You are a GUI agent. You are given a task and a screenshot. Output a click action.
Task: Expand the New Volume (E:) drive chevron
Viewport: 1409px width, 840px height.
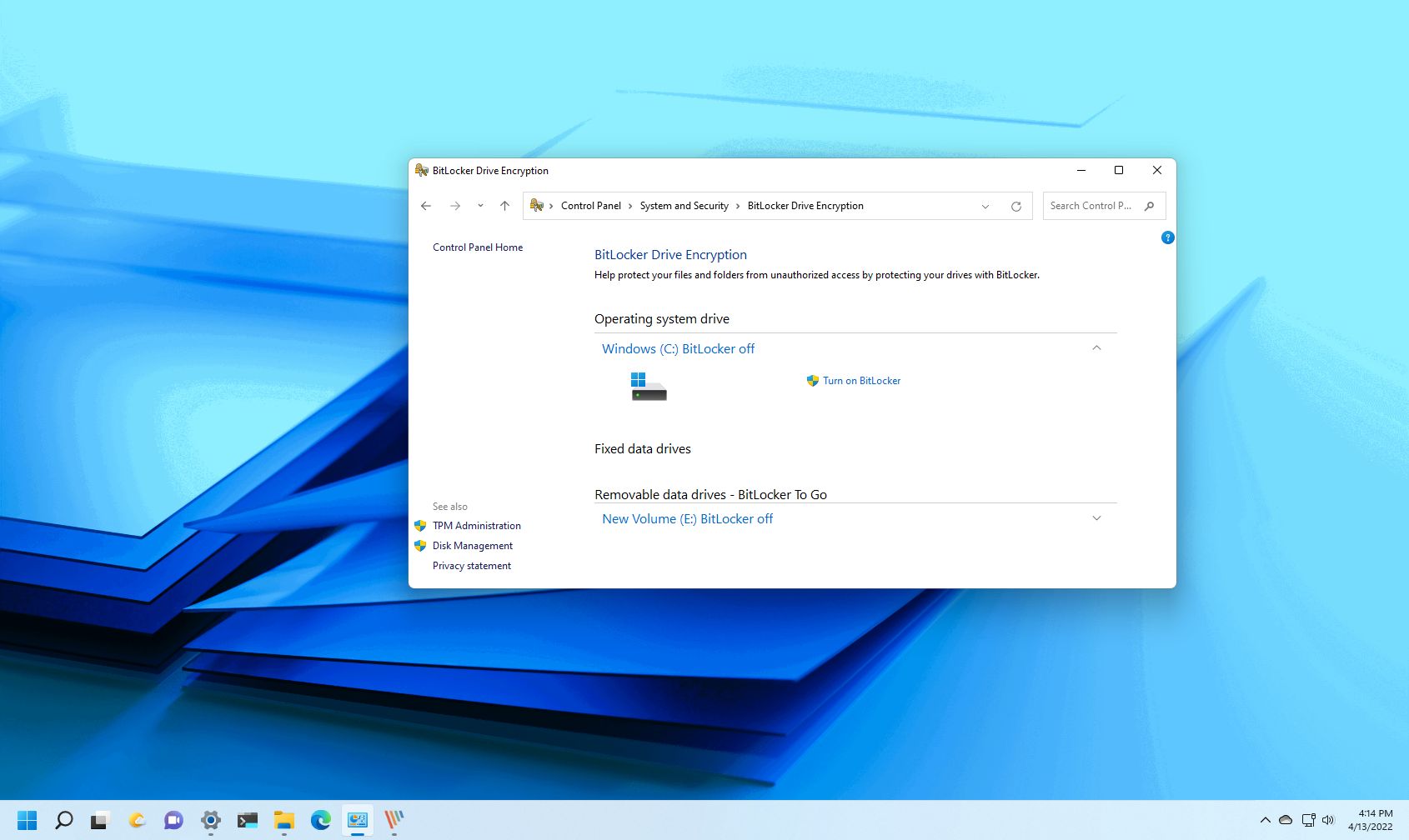tap(1096, 518)
